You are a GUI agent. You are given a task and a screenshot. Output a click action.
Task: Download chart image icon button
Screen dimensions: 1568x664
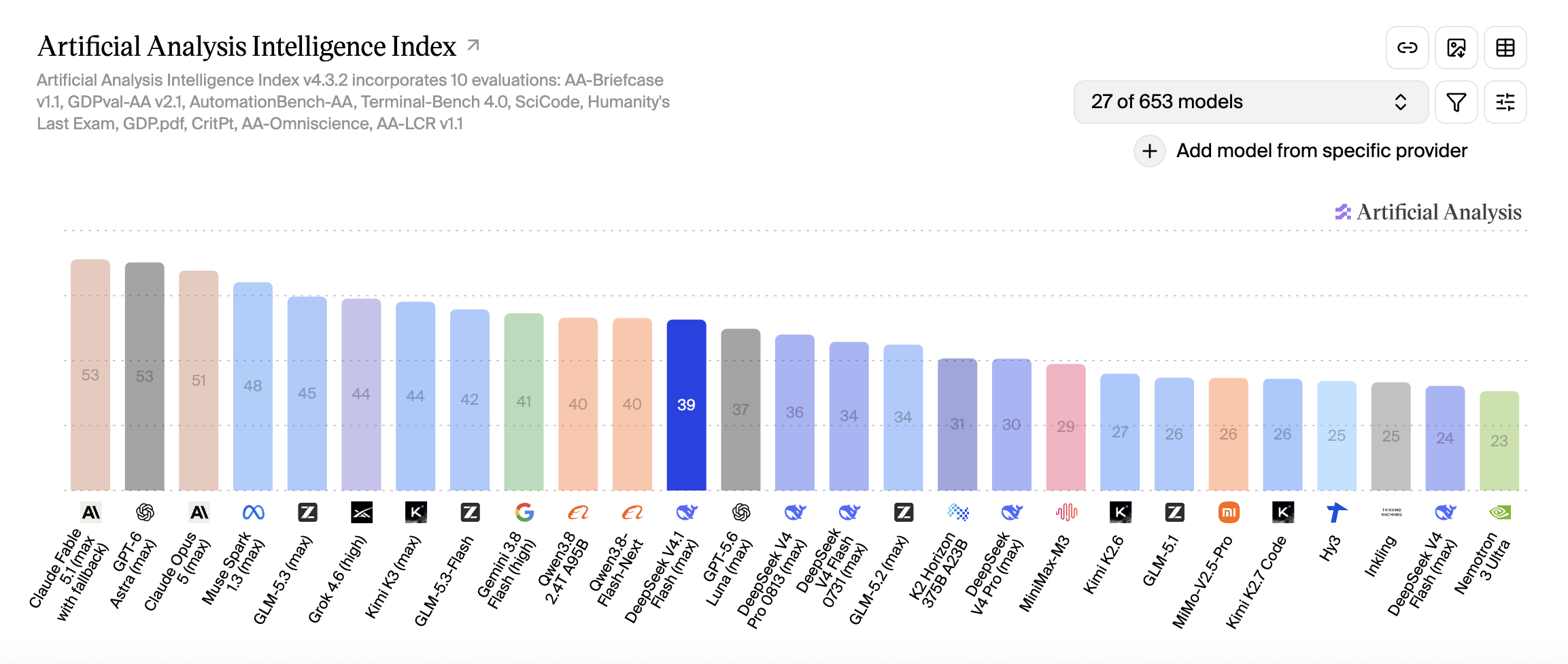point(1456,48)
